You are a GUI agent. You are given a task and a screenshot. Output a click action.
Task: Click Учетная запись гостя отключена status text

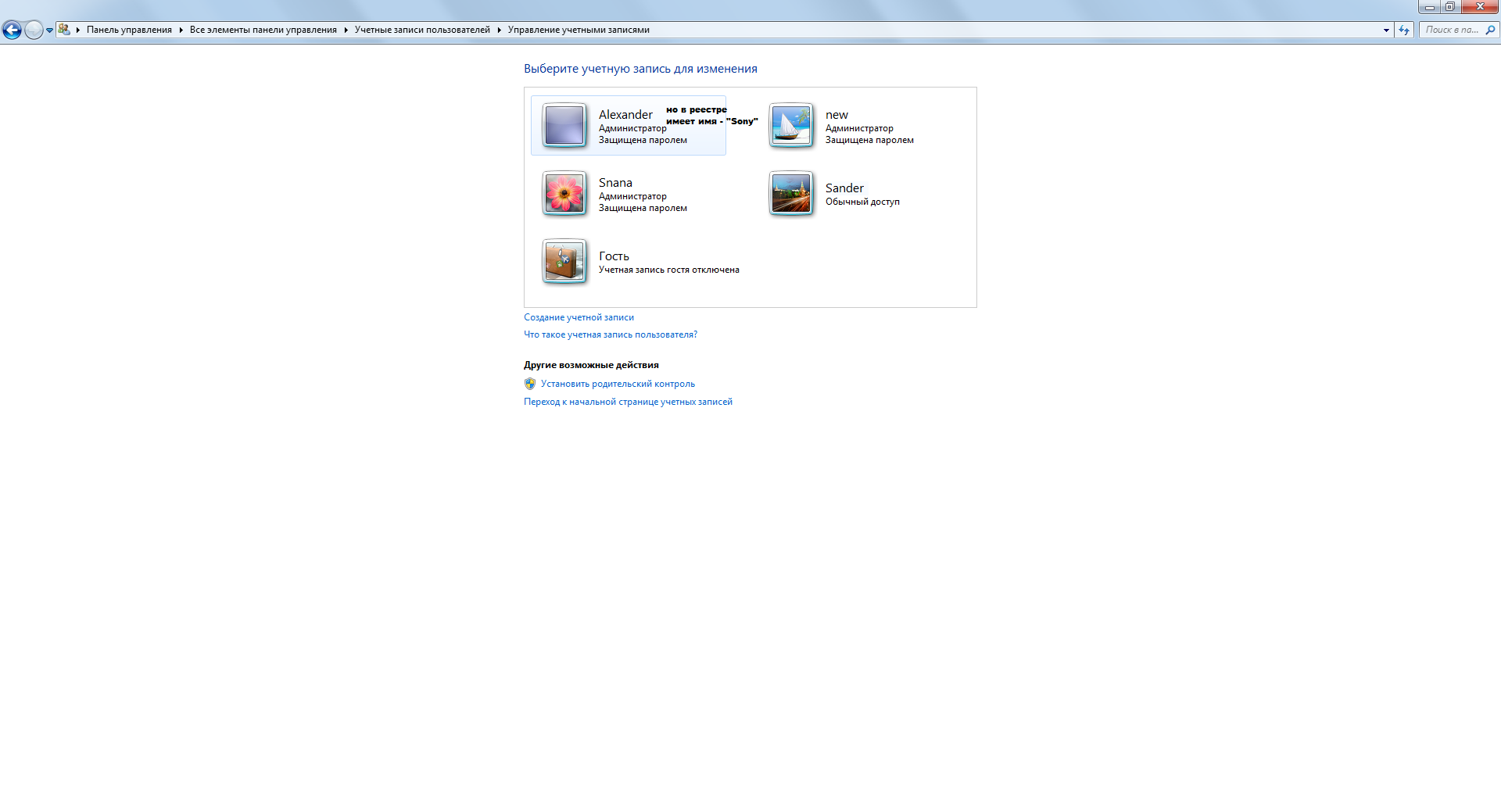(669, 270)
